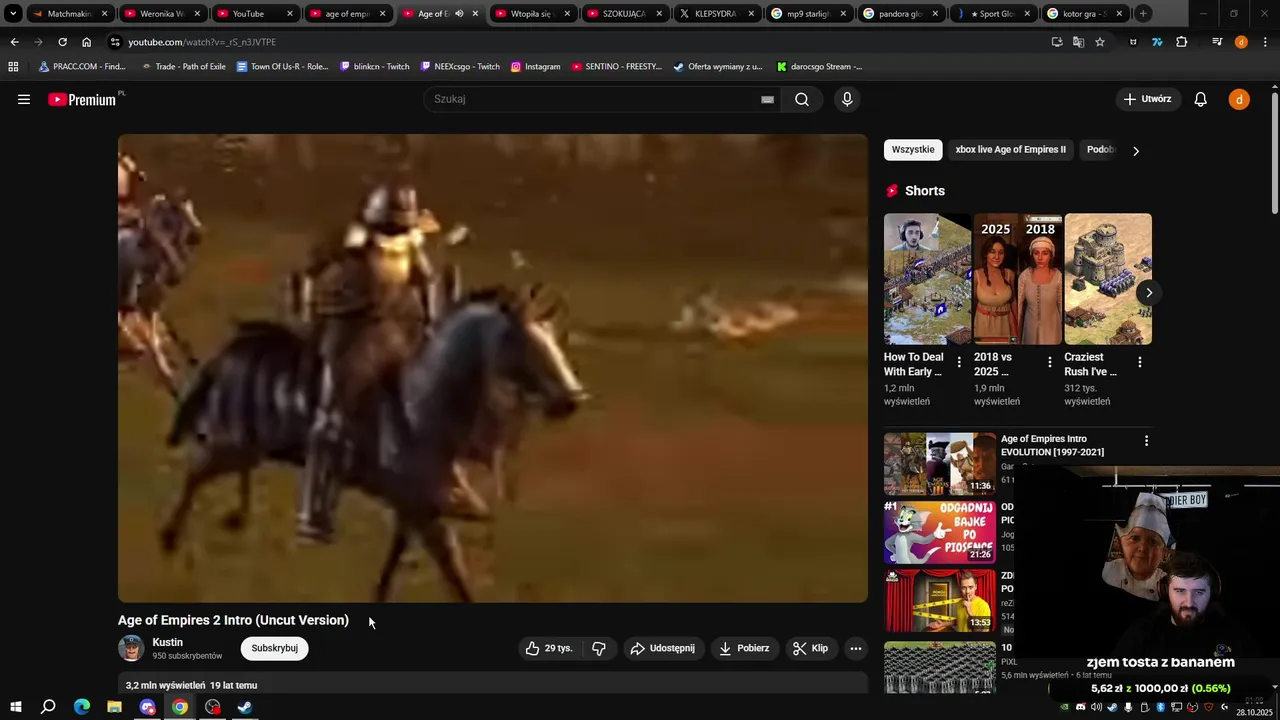Click the video title 'Age of Empires 2 Intro (Uncut Version)'
This screenshot has width=1280, height=720.
(x=233, y=620)
